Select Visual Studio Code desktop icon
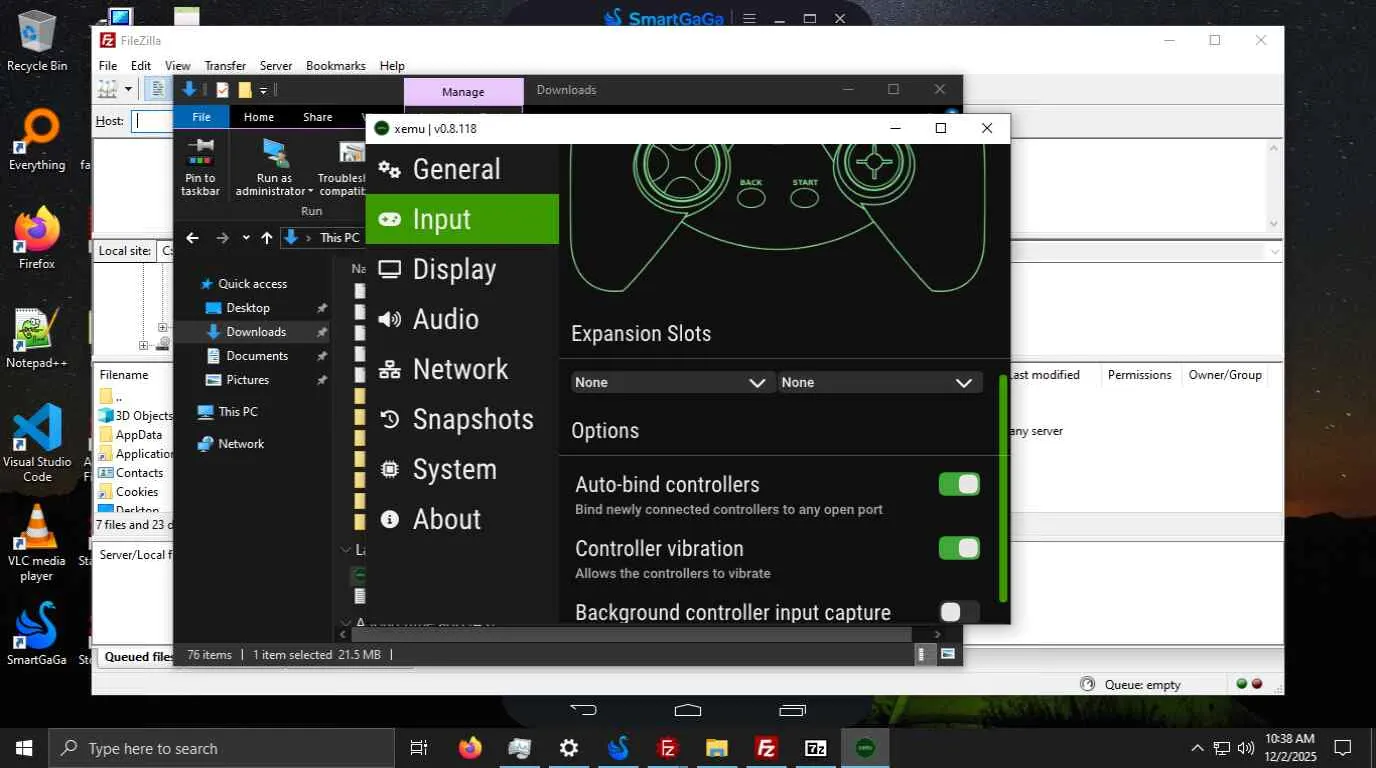Viewport: 1376px width, 768px height. (37, 444)
